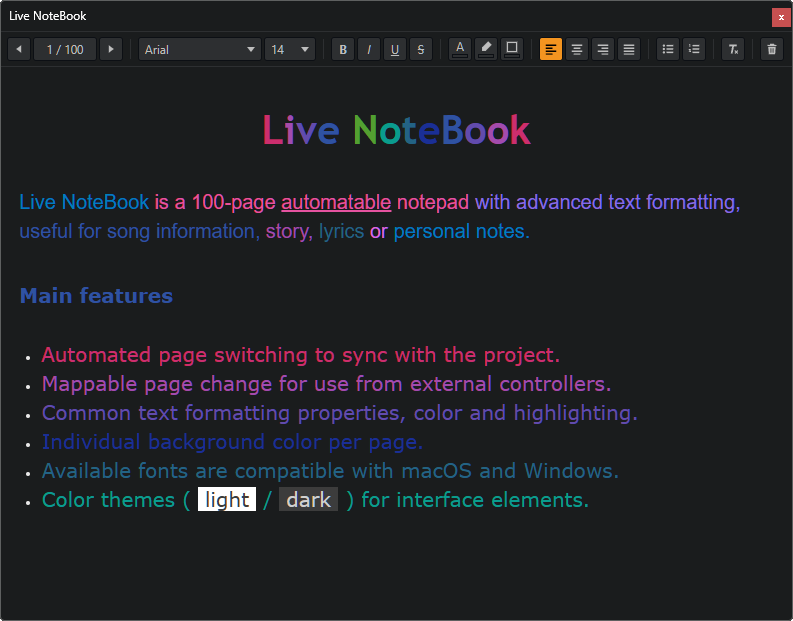The width and height of the screenshot is (793, 621).
Task: Click the 'Mappable page change' bullet line
Action: coord(326,384)
